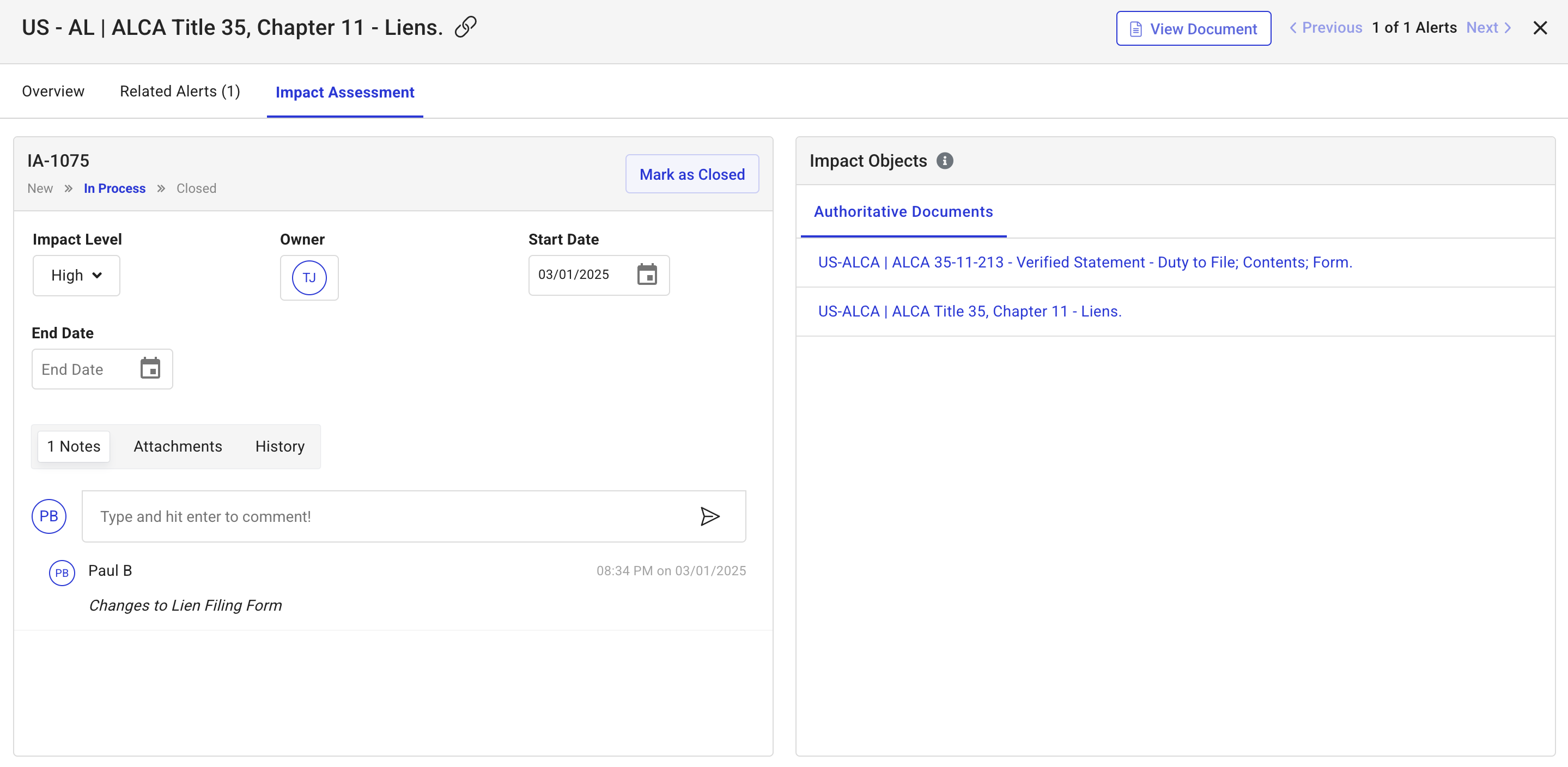Image resolution: width=1568 pixels, height=767 pixels.
Task: Select the Attachments tab
Action: click(x=178, y=446)
